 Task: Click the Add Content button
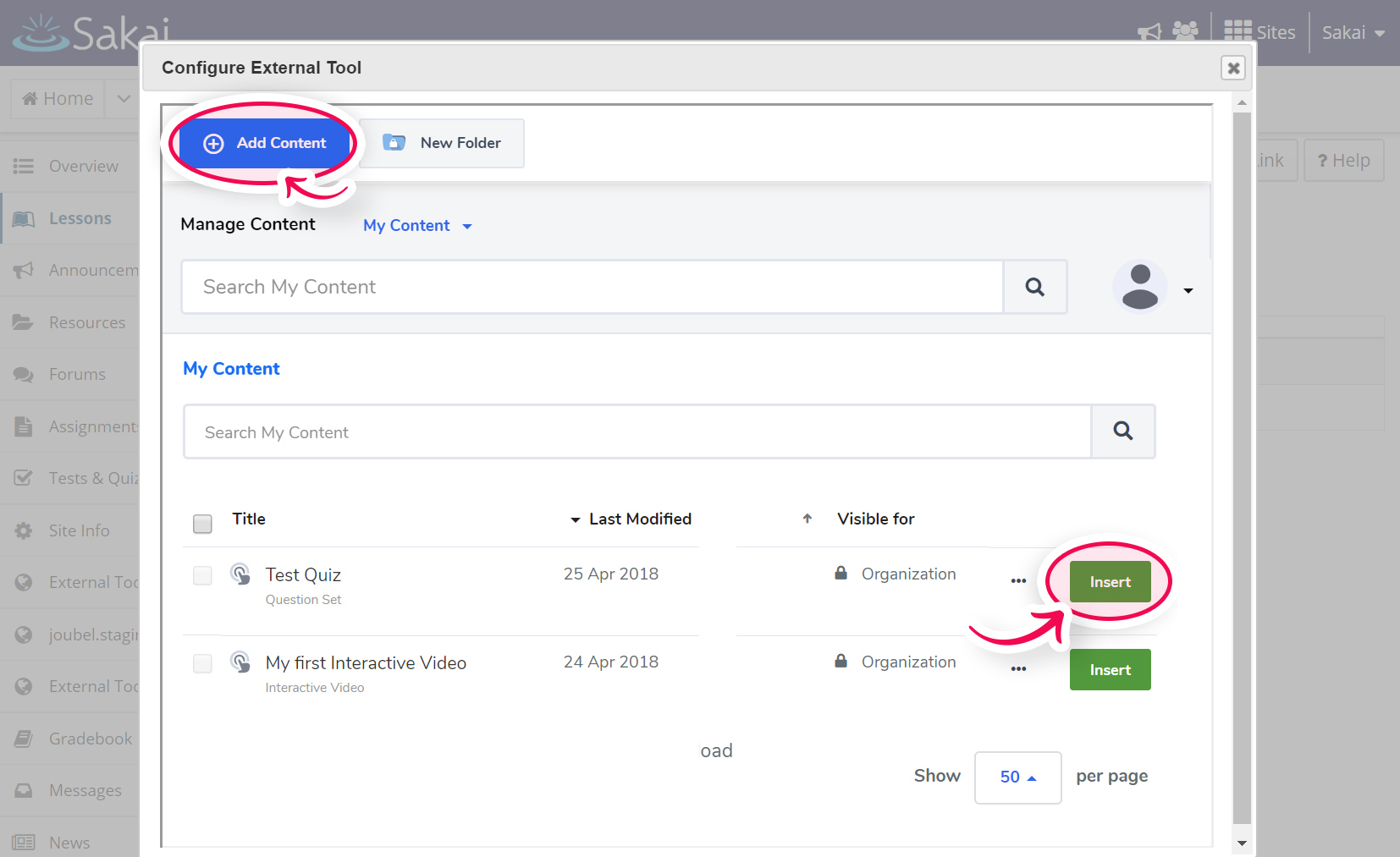(265, 143)
